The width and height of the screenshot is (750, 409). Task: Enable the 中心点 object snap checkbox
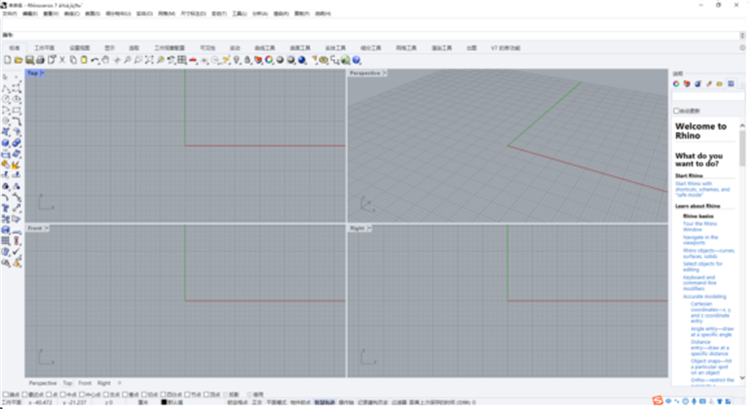(82, 395)
